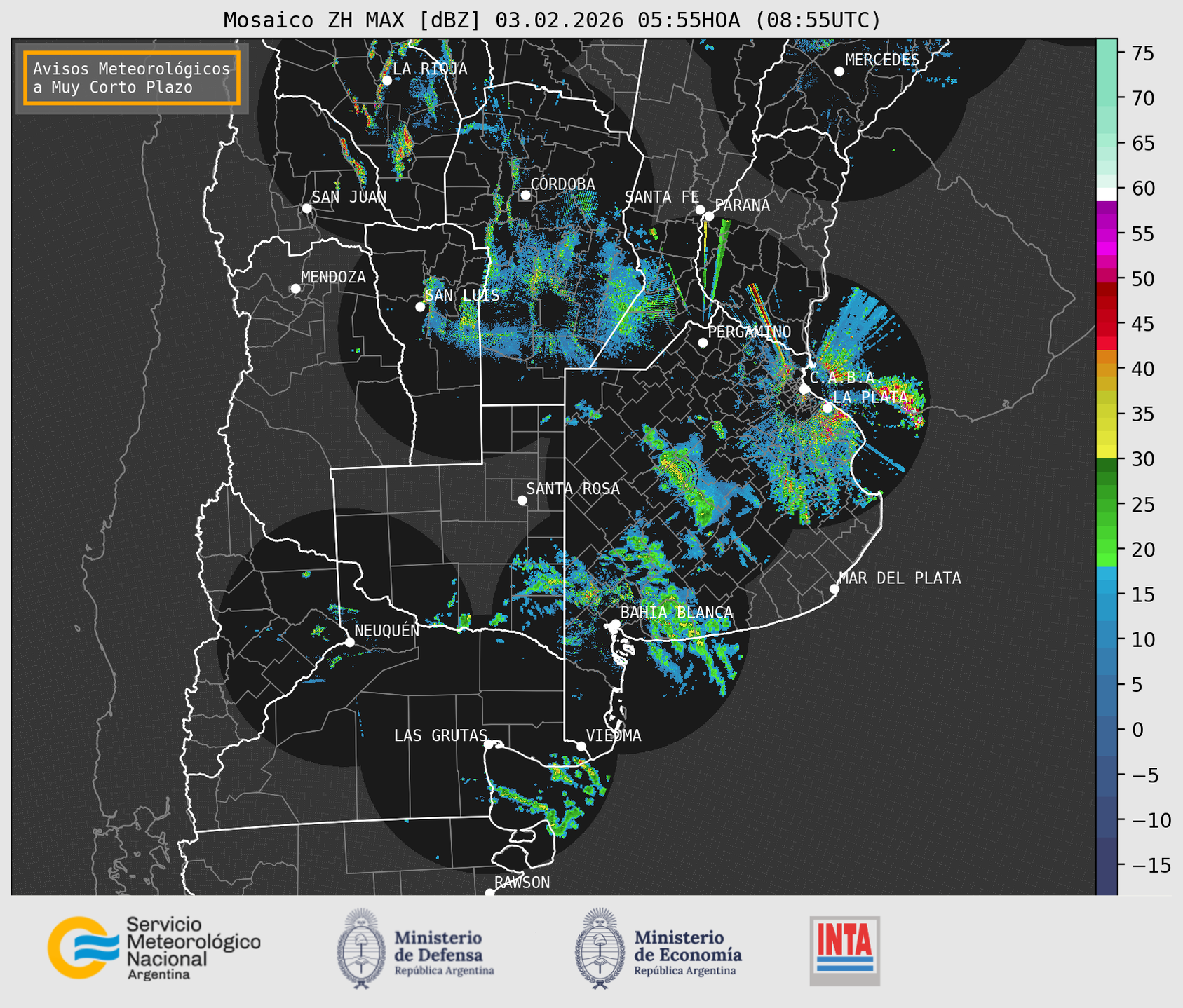Image resolution: width=1183 pixels, height=1008 pixels.
Task: Click the Ministerio de Economía emblem
Action: coord(599,948)
